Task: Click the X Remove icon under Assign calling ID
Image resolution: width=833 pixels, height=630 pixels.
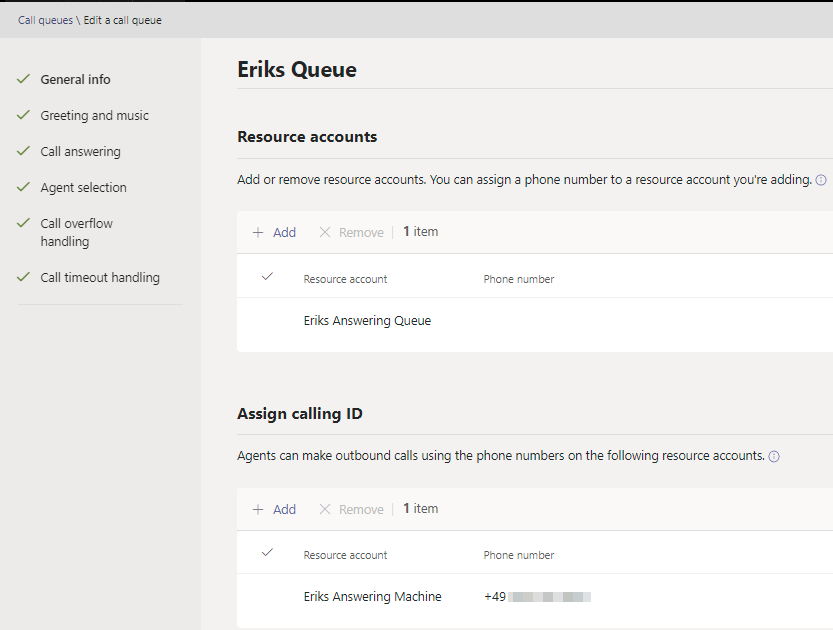Action: 324,509
